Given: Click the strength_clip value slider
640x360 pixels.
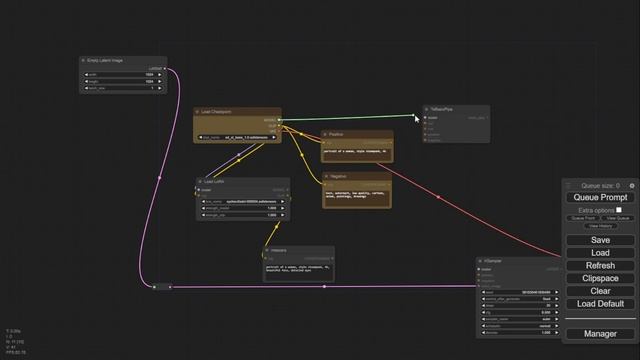Looking at the screenshot, I should coord(243,215).
